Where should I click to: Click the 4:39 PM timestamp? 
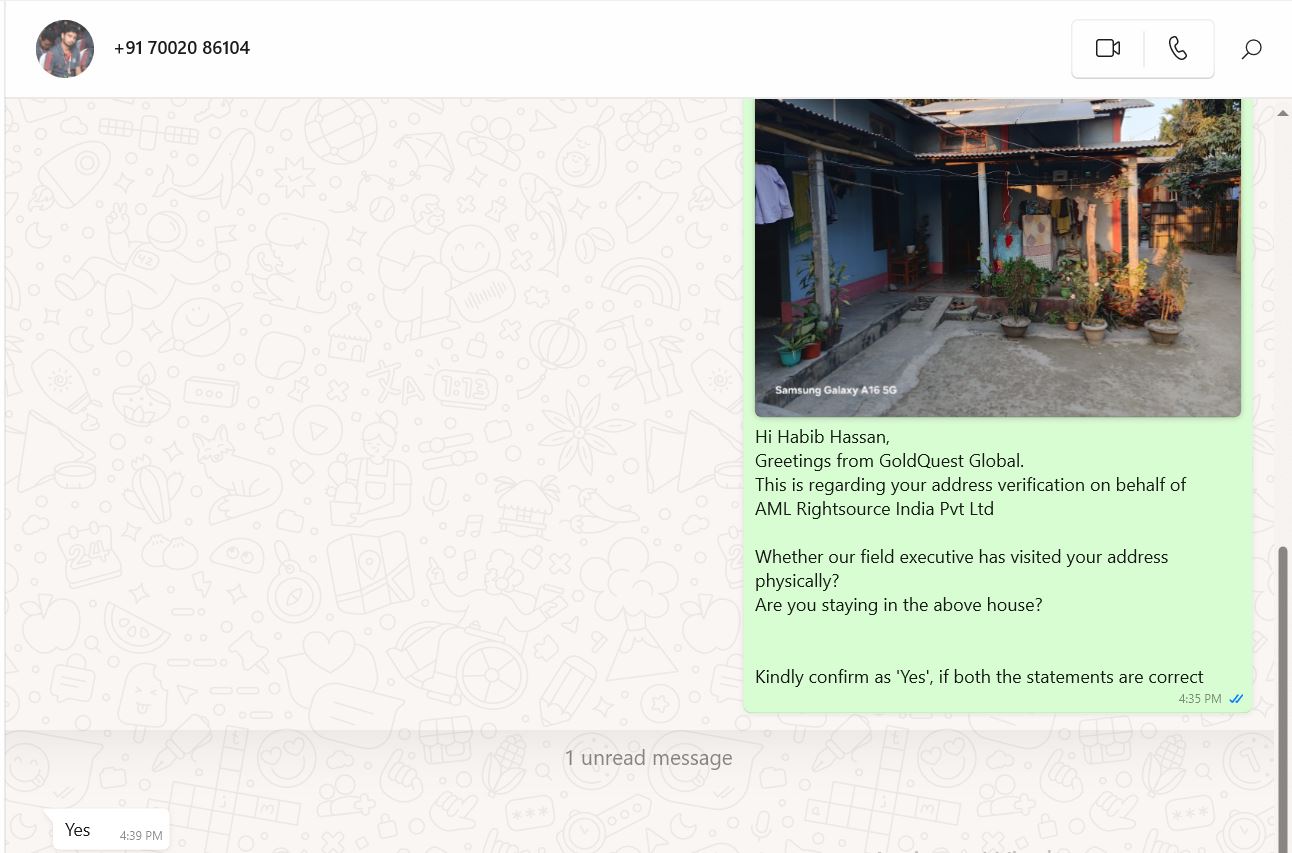pos(140,835)
